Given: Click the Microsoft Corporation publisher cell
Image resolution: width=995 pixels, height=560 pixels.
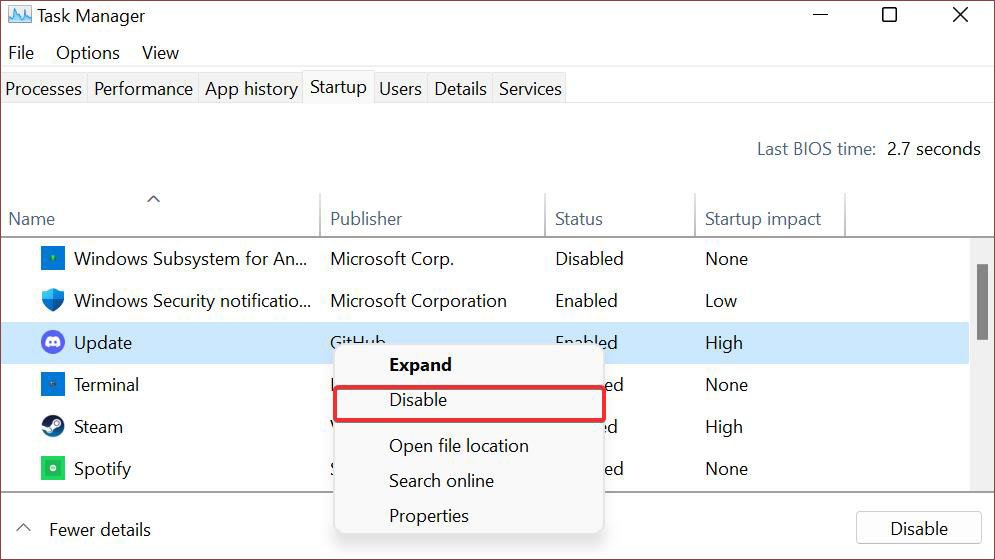Looking at the screenshot, I should [x=418, y=301].
